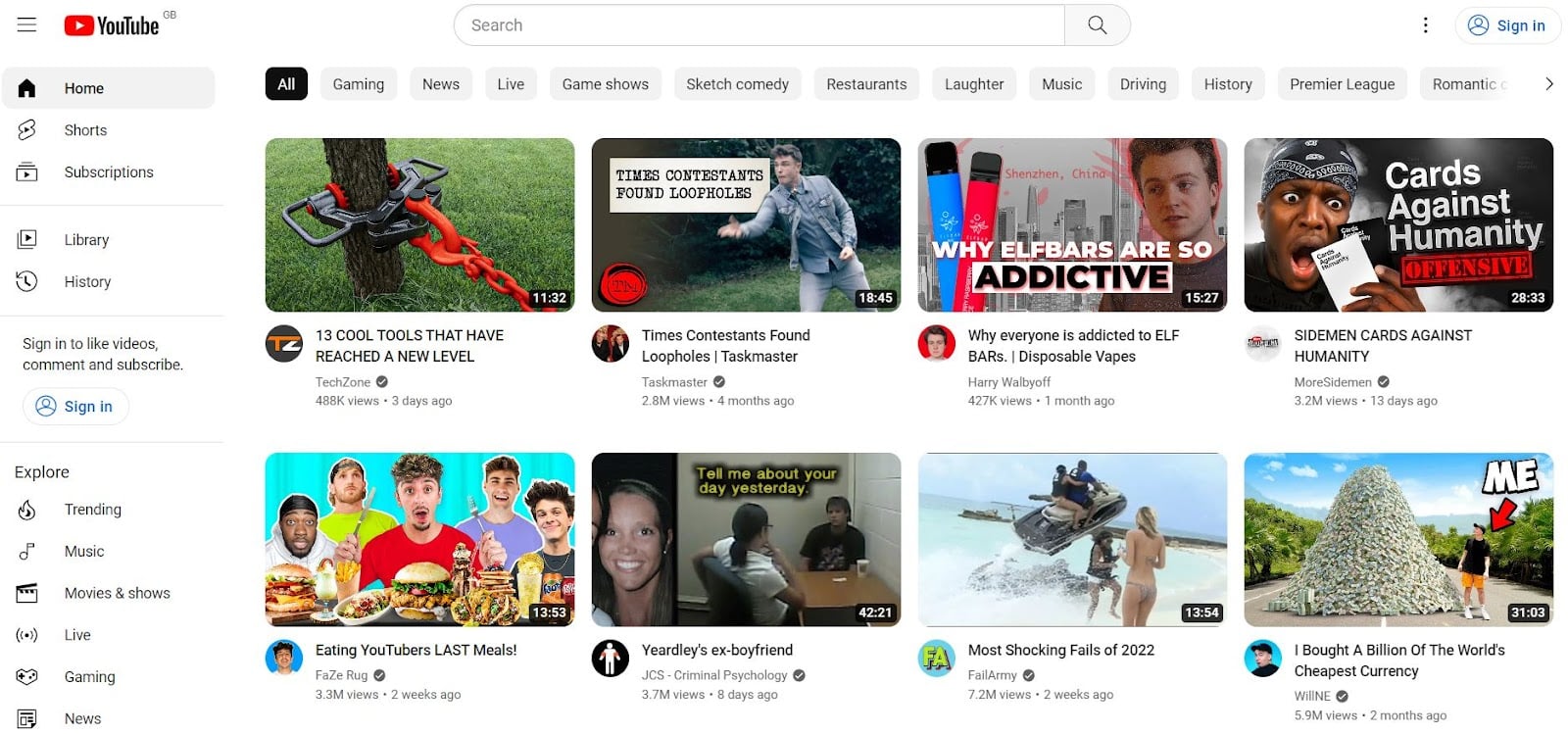The image size is (1568, 734).
Task: Click the Live broadcast icon in sidebar
Action: [x=26, y=635]
